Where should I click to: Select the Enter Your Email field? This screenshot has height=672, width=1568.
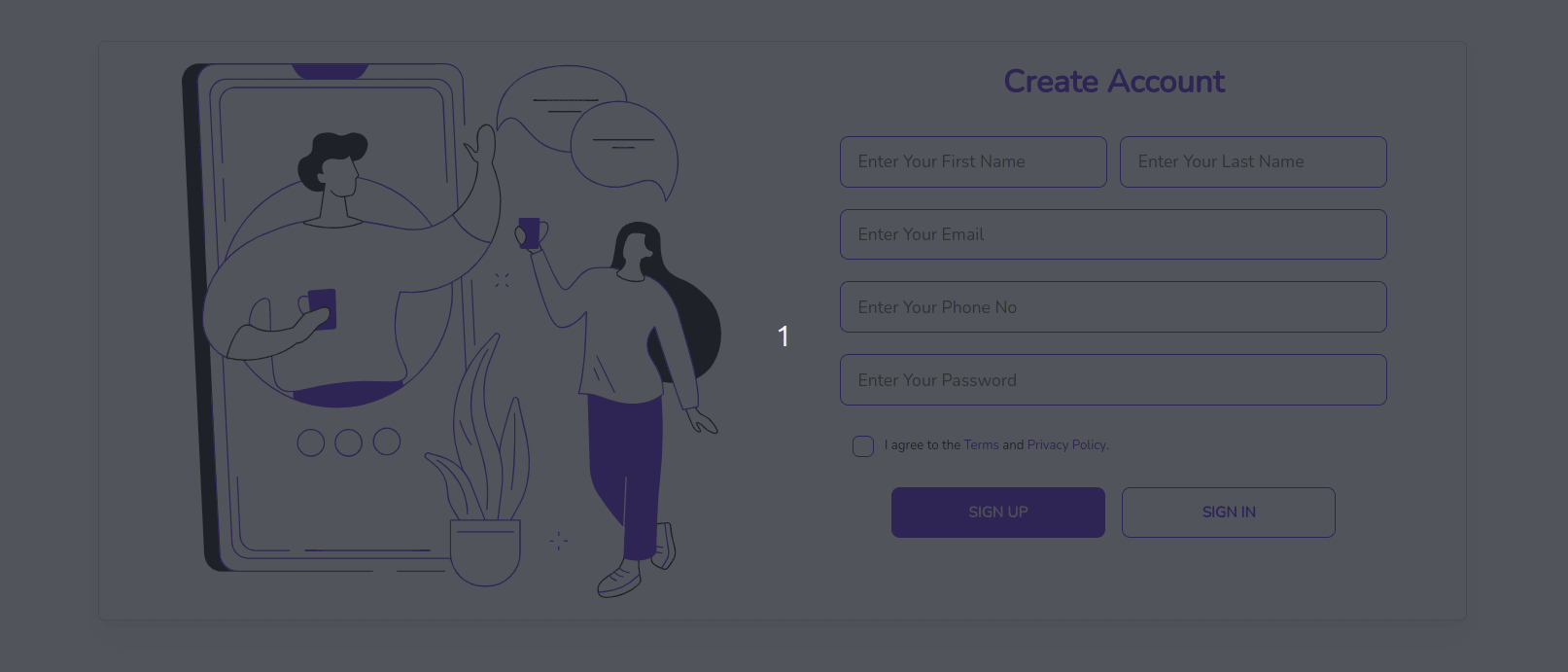pyautogui.click(x=1113, y=234)
